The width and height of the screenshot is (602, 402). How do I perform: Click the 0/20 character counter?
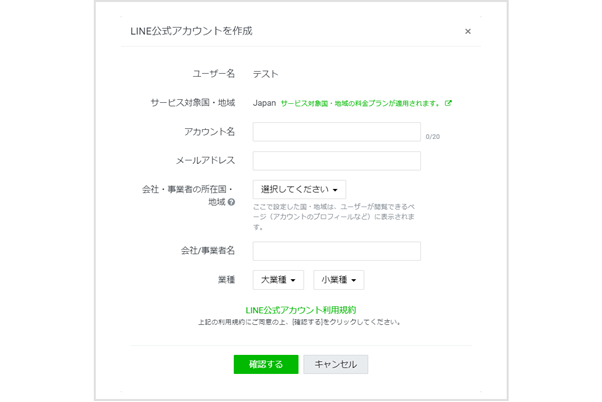coord(432,136)
